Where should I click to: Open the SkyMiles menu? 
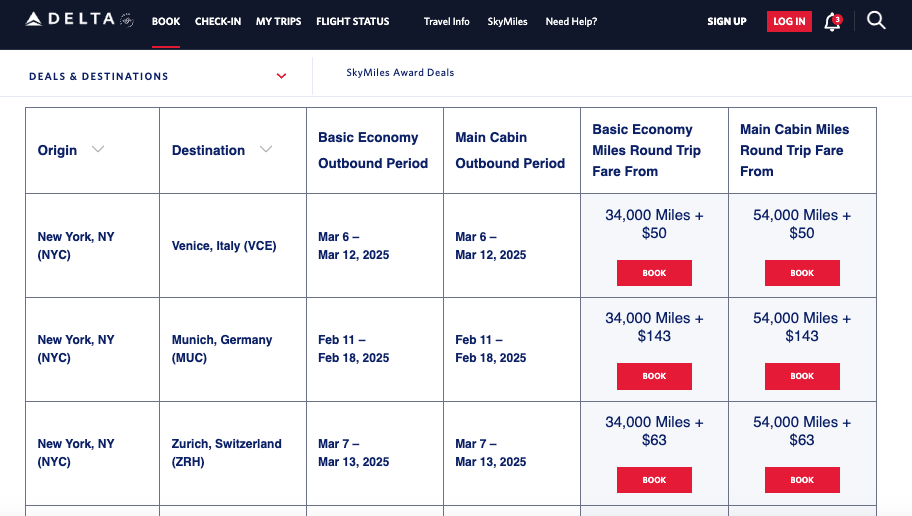[507, 22]
